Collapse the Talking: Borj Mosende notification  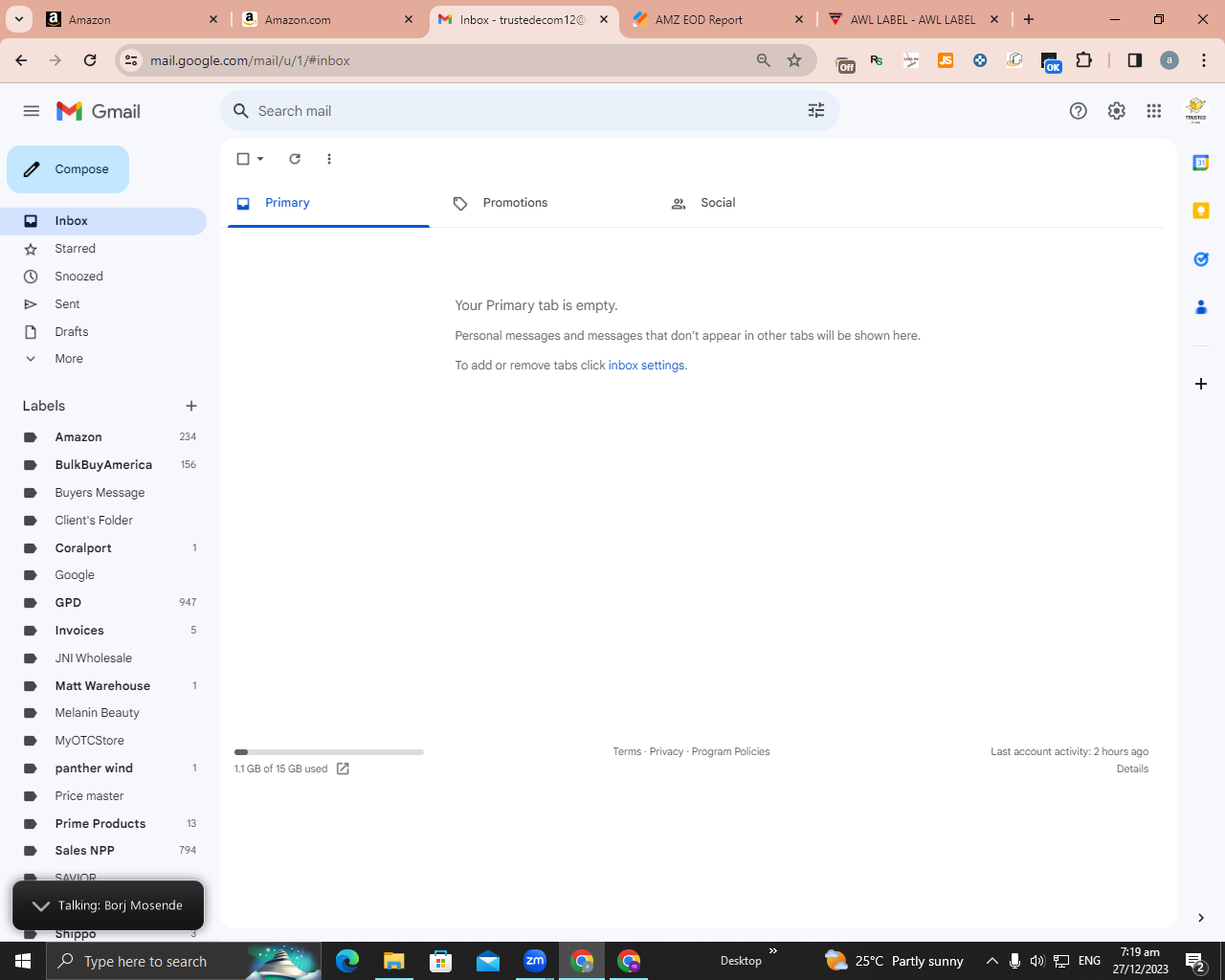tap(41, 905)
